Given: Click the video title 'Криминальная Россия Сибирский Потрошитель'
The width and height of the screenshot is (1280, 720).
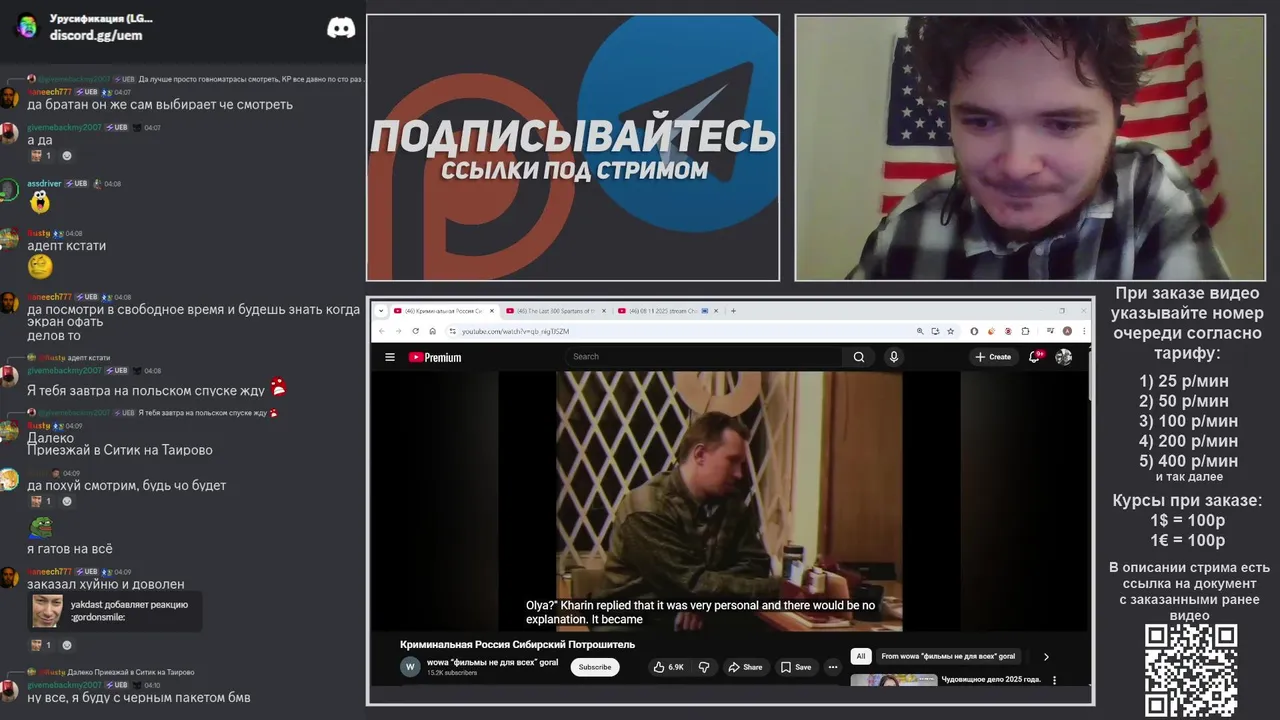Looking at the screenshot, I should 517,645.
